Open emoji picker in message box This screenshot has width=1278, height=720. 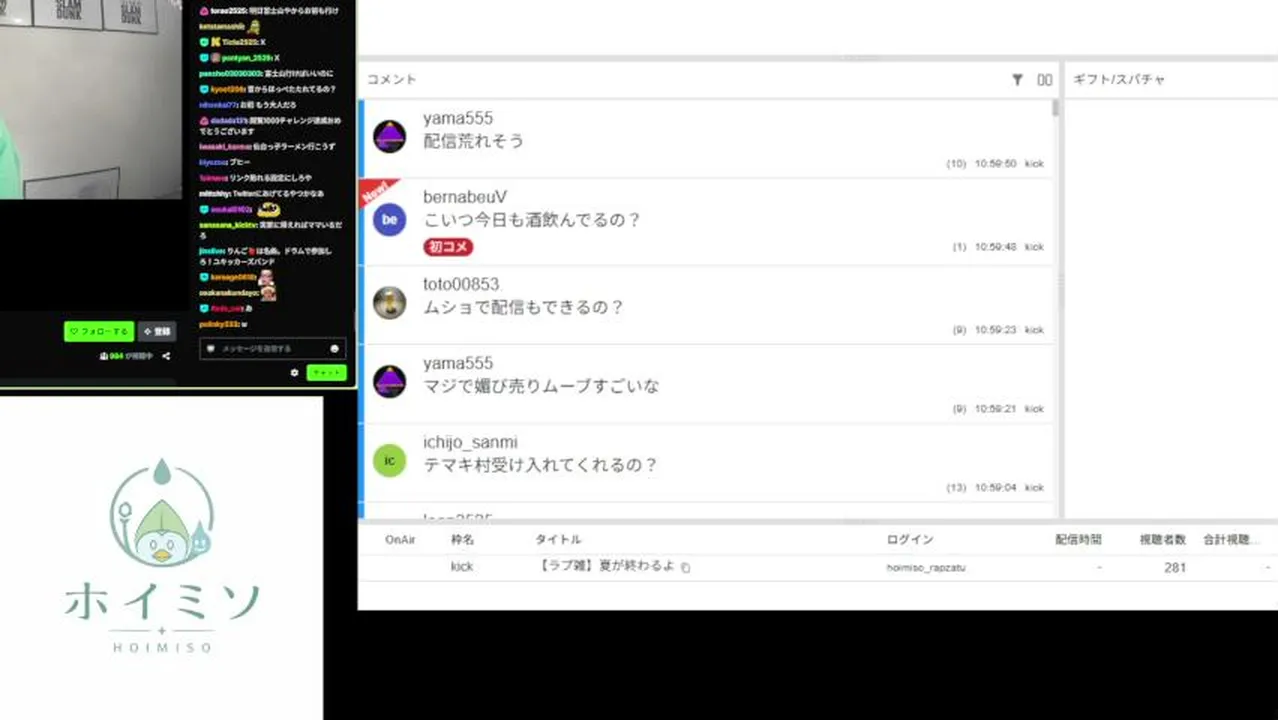[334, 349]
